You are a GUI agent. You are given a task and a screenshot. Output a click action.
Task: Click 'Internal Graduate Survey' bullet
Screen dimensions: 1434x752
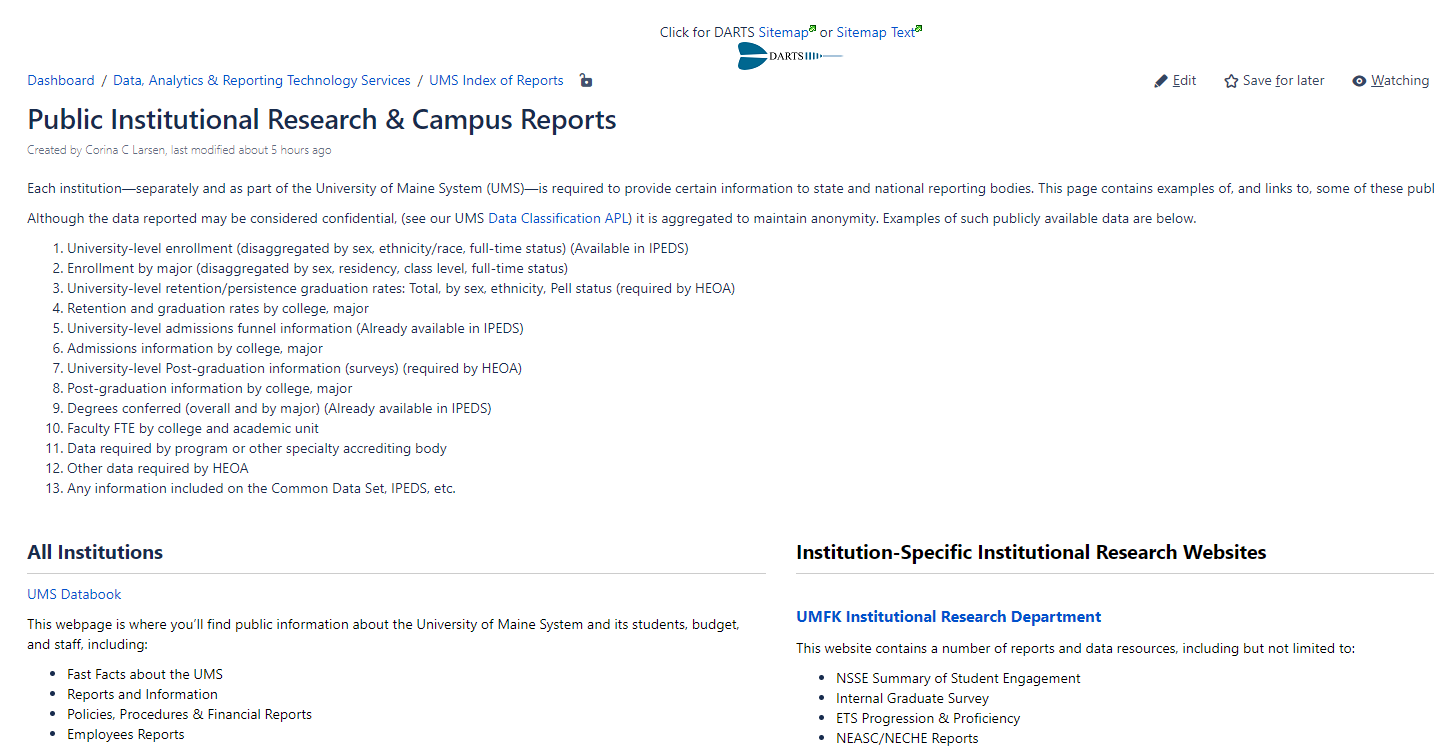click(x=912, y=698)
